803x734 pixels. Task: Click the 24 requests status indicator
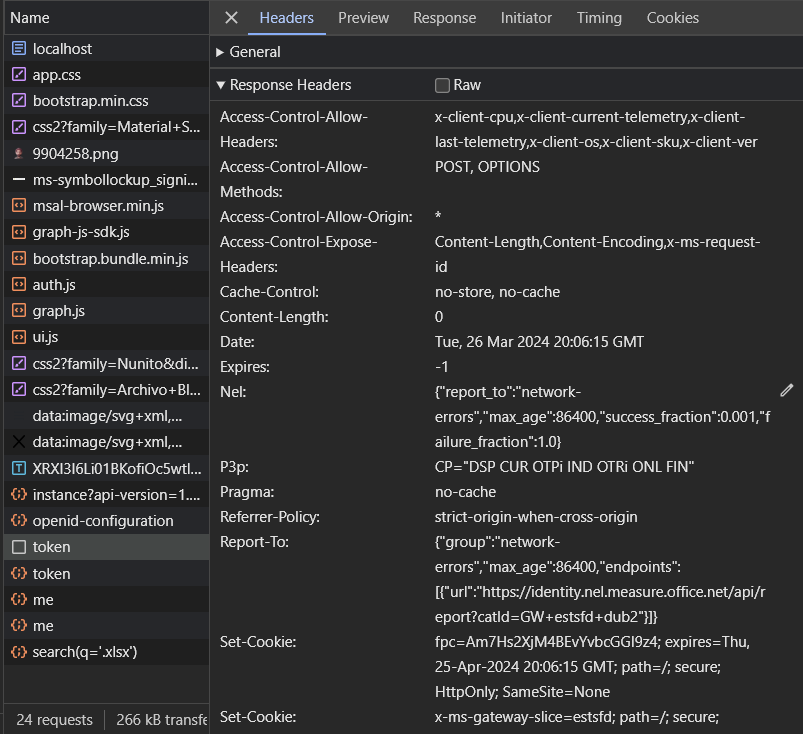click(x=52, y=719)
